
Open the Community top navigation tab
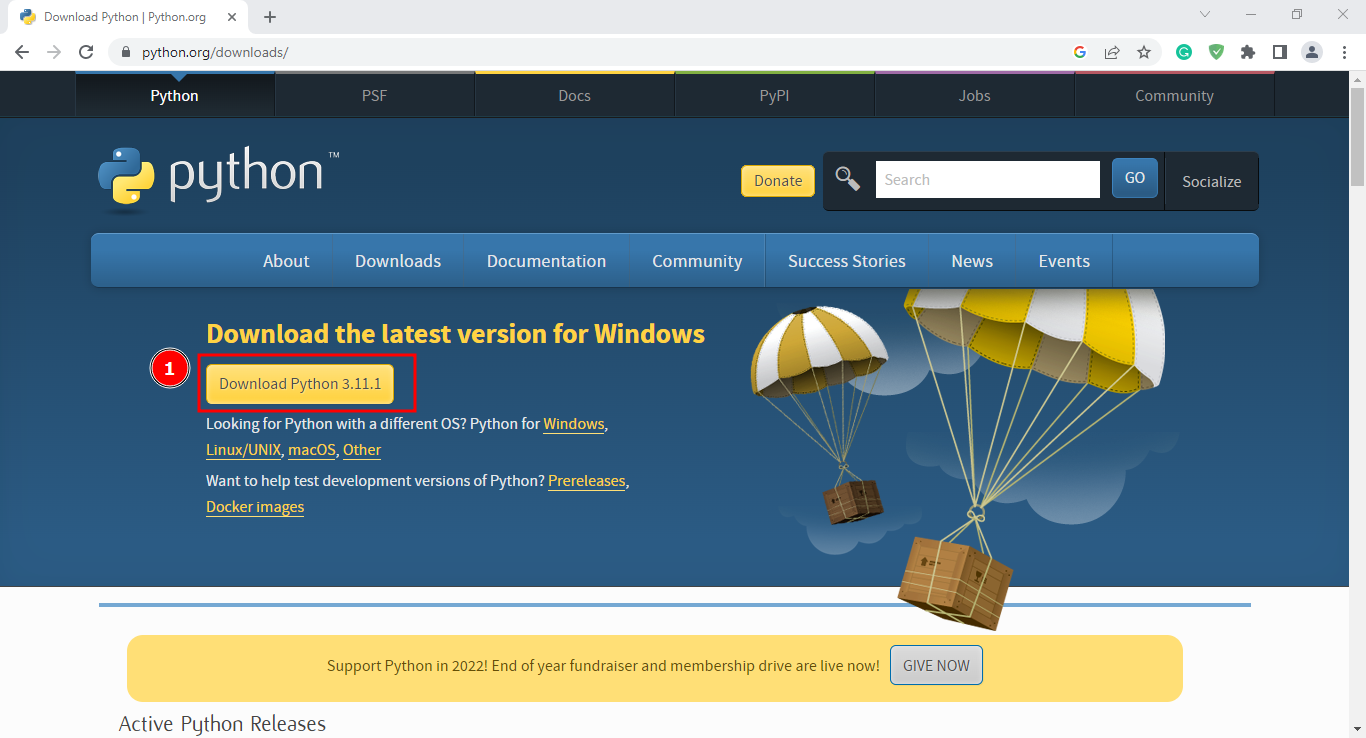1175,96
